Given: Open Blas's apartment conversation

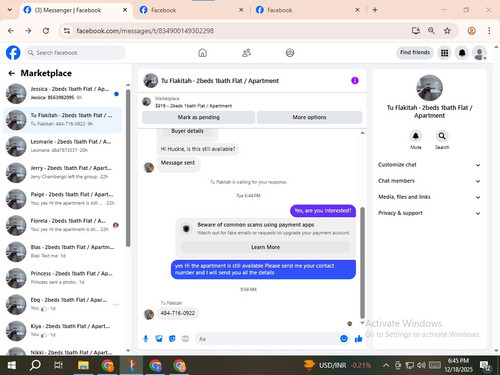Looking at the screenshot, I should (62, 251).
